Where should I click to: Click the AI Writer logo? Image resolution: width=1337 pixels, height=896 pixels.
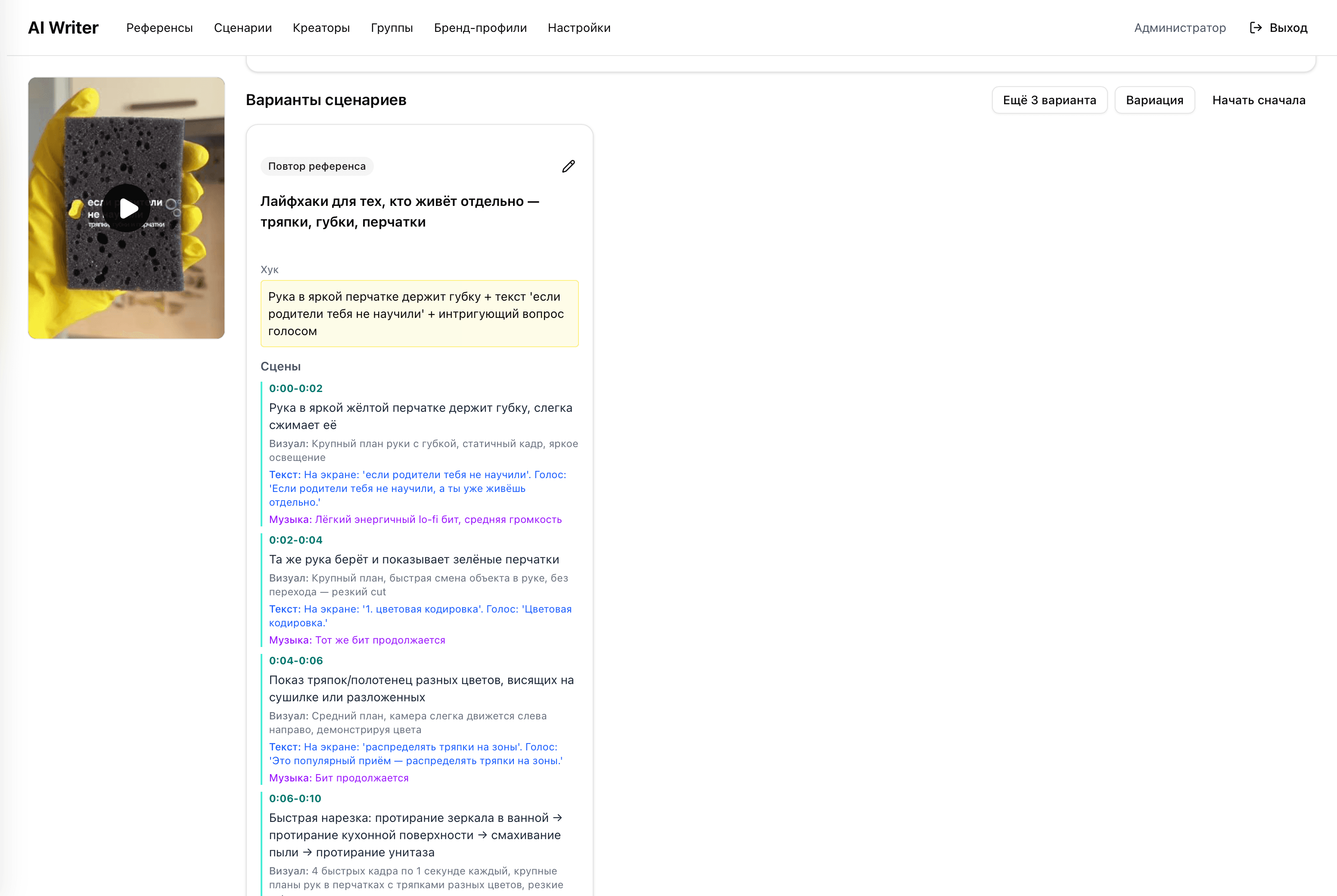point(63,28)
